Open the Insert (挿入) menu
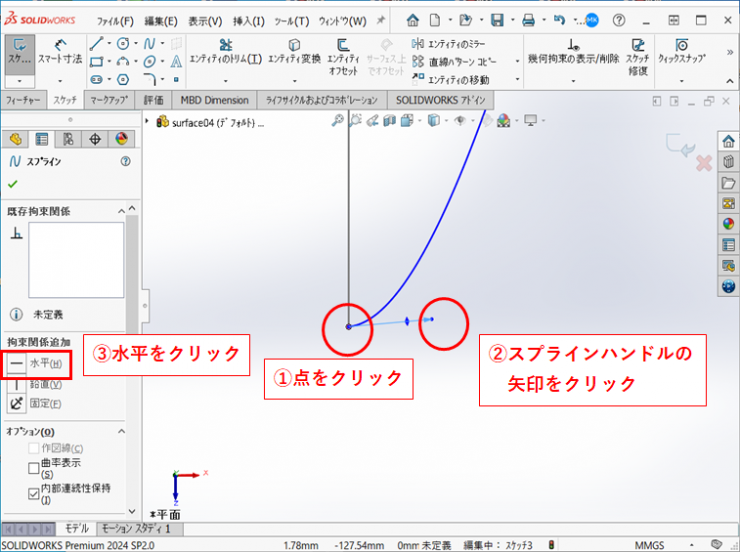 pyautogui.click(x=249, y=20)
